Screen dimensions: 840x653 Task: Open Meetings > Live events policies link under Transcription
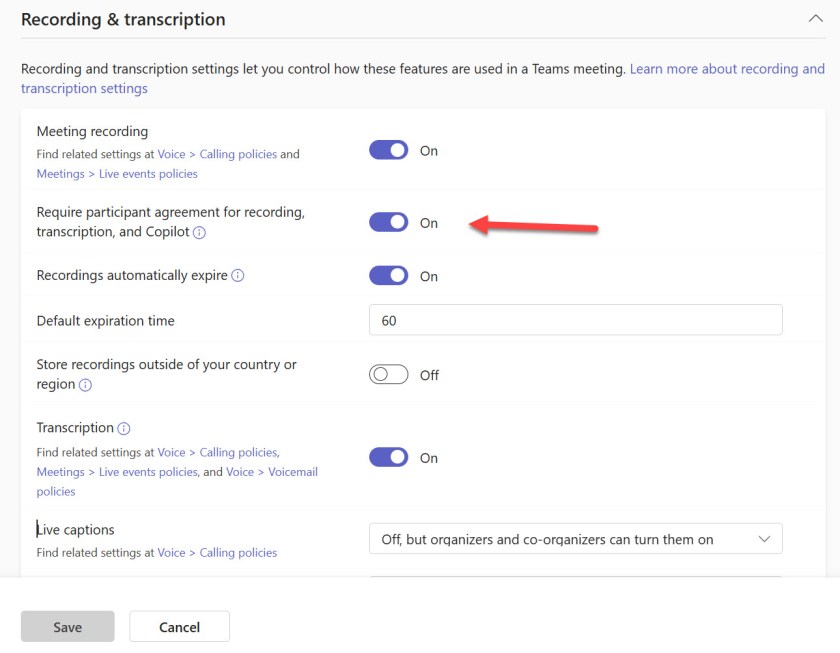[117, 472]
